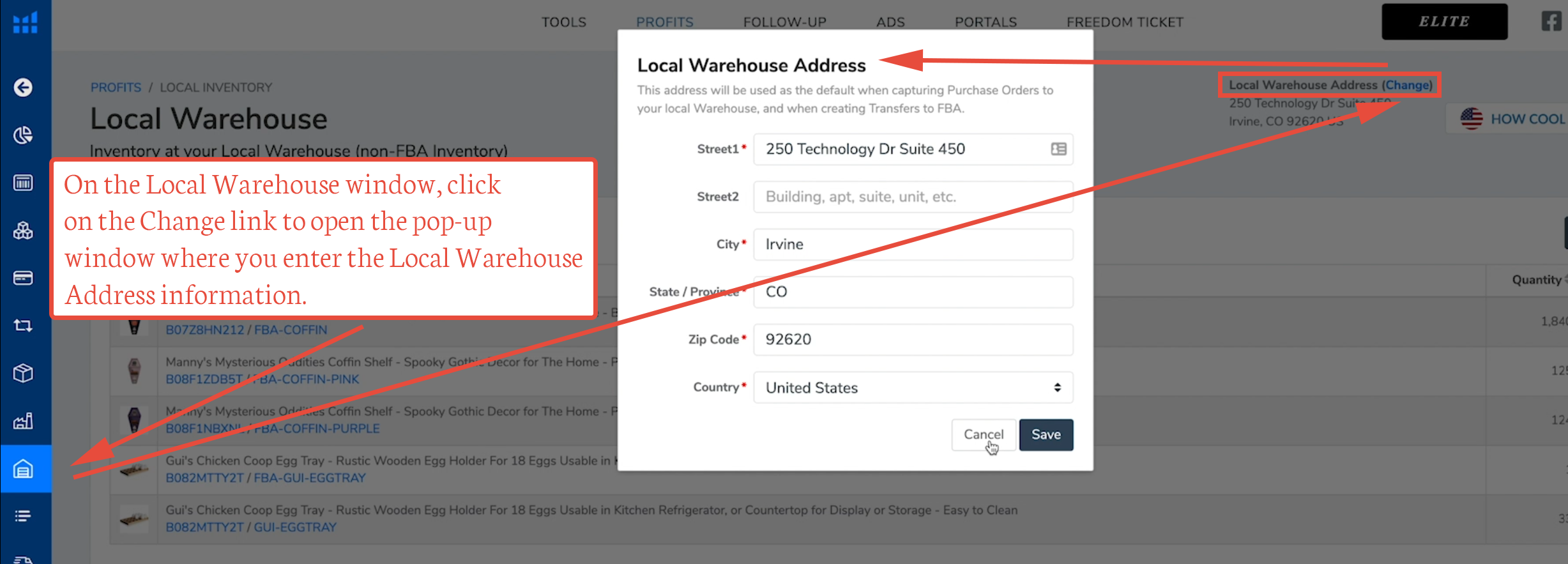Click the contact card icon in Street1 field

click(1058, 149)
